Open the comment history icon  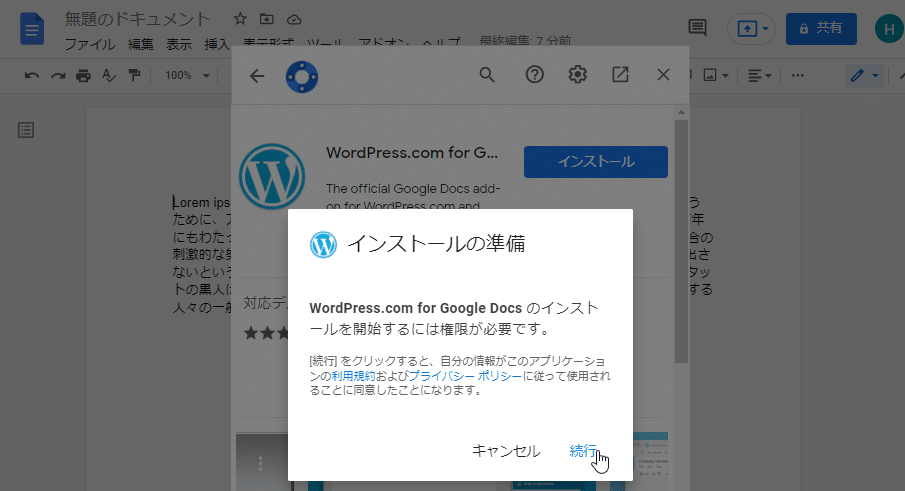[x=697, y=28]
